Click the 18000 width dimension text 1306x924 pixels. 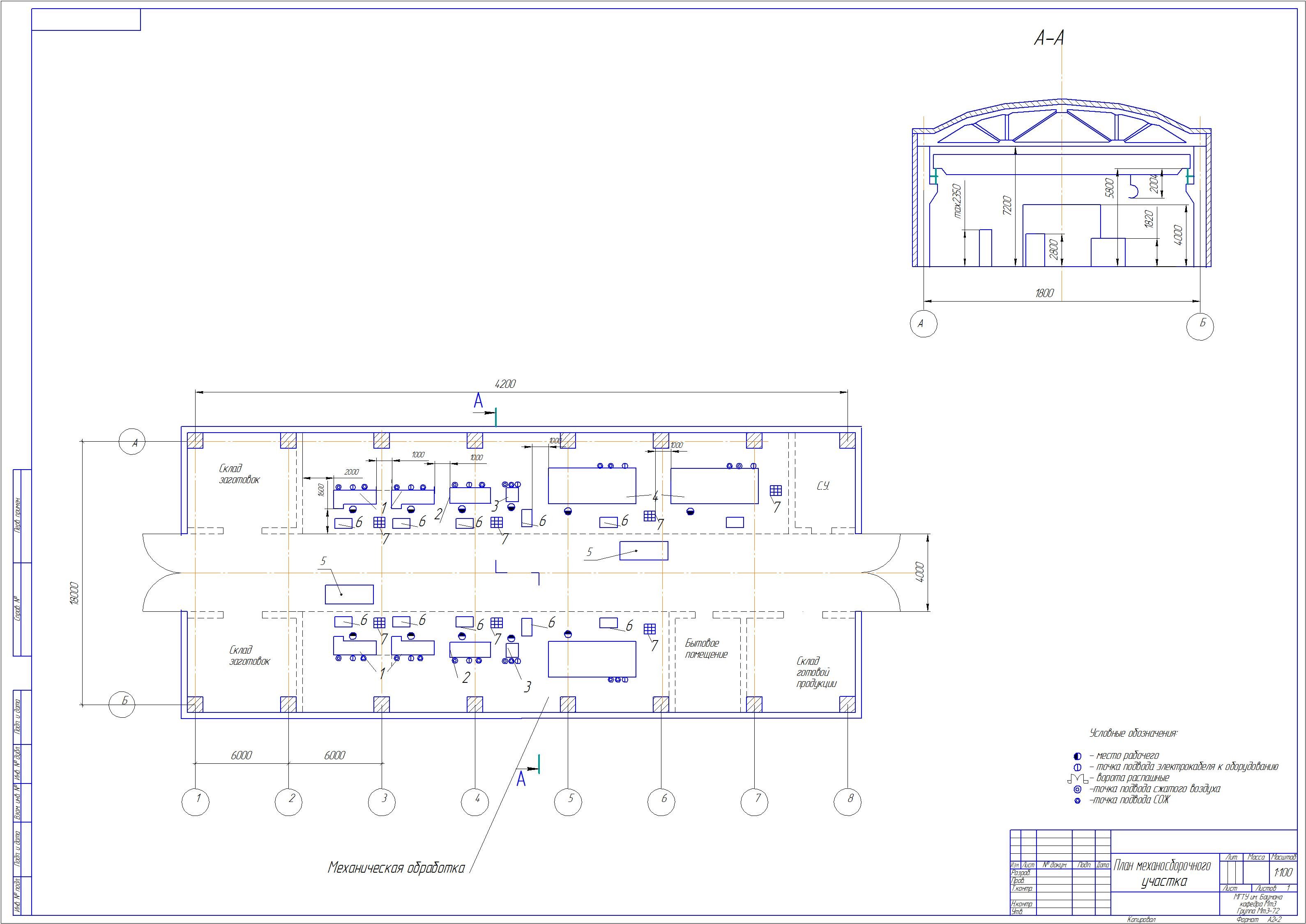[74, 593]
